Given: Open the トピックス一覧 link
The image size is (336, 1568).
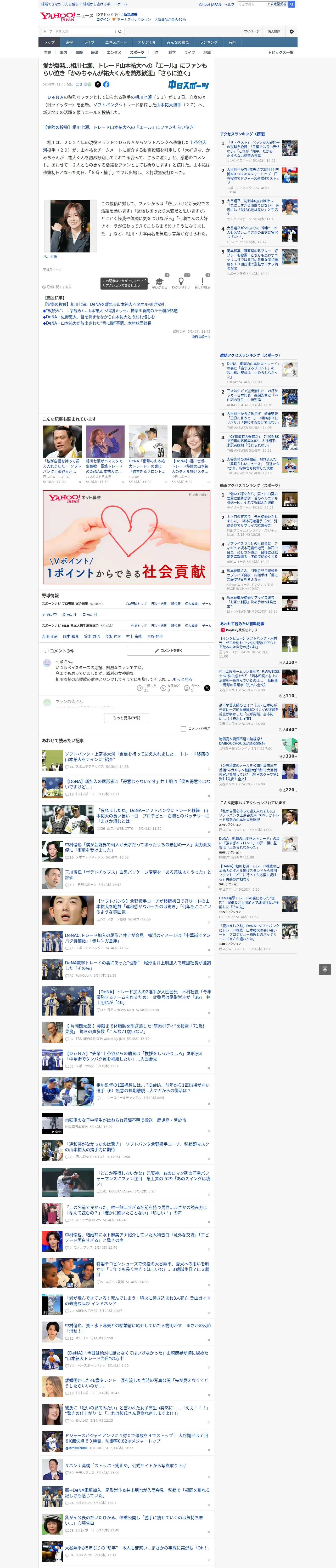Looking at the screenshot, I should click(281, 53).
